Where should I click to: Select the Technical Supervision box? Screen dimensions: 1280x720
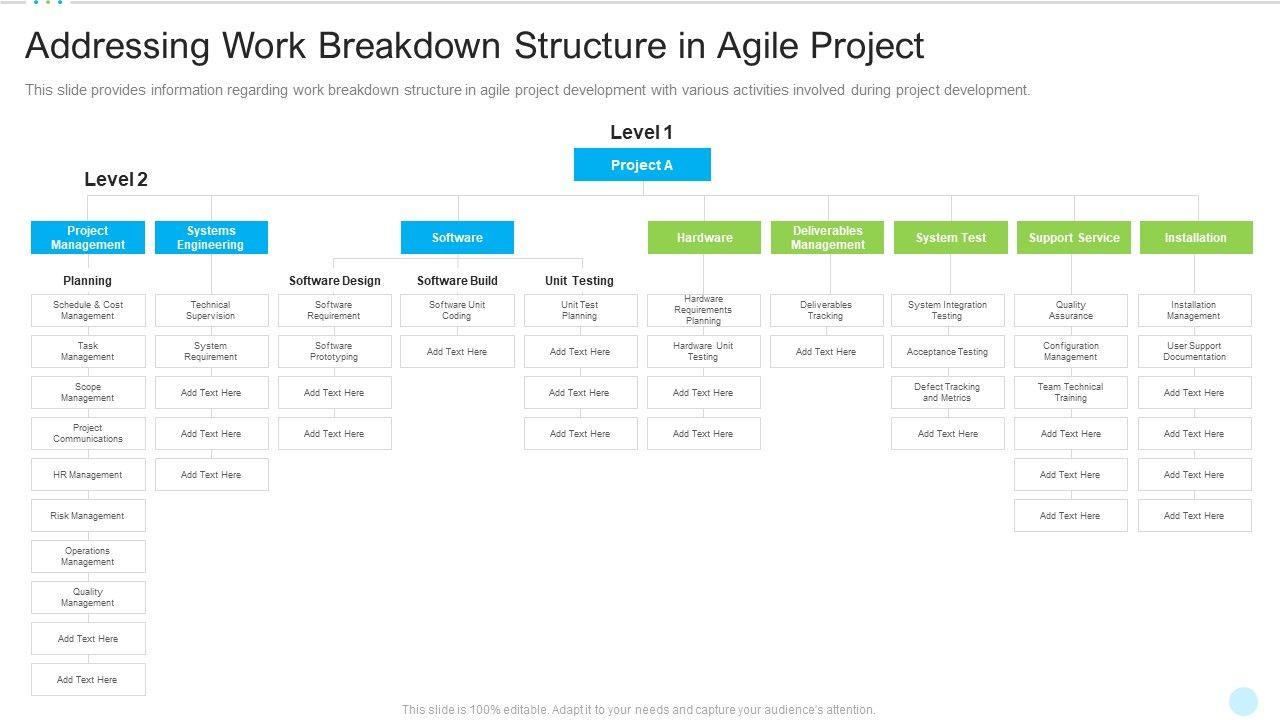pyautogui.click(x=211, y=311)
